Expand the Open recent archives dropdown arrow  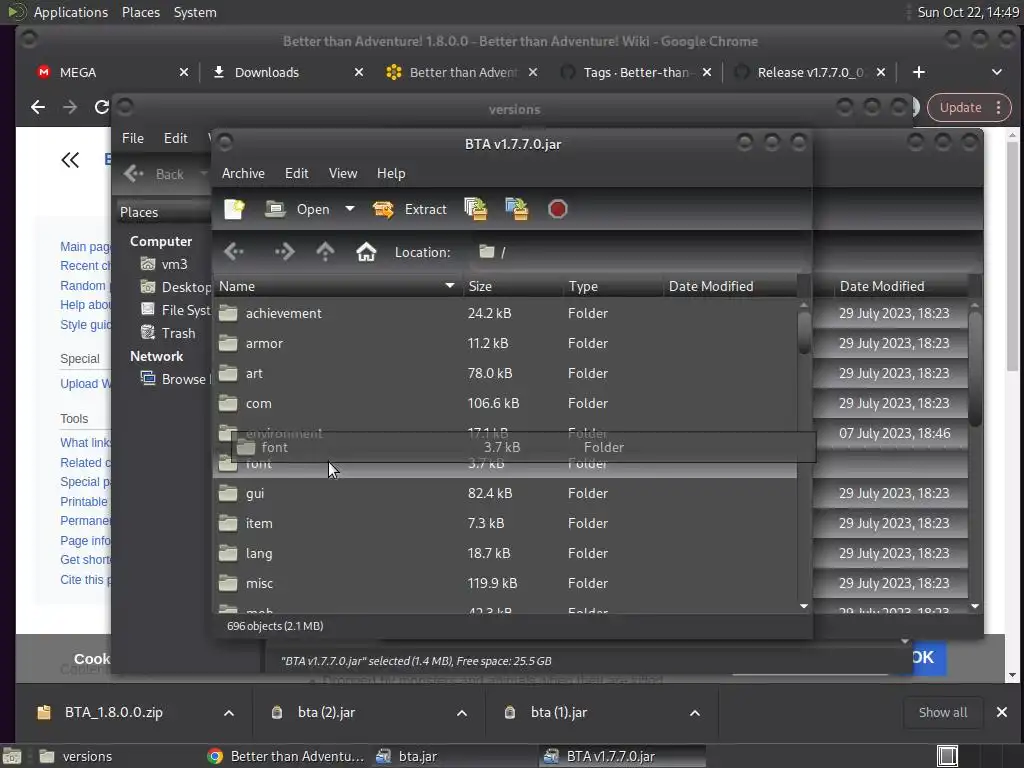coord(350,209)
